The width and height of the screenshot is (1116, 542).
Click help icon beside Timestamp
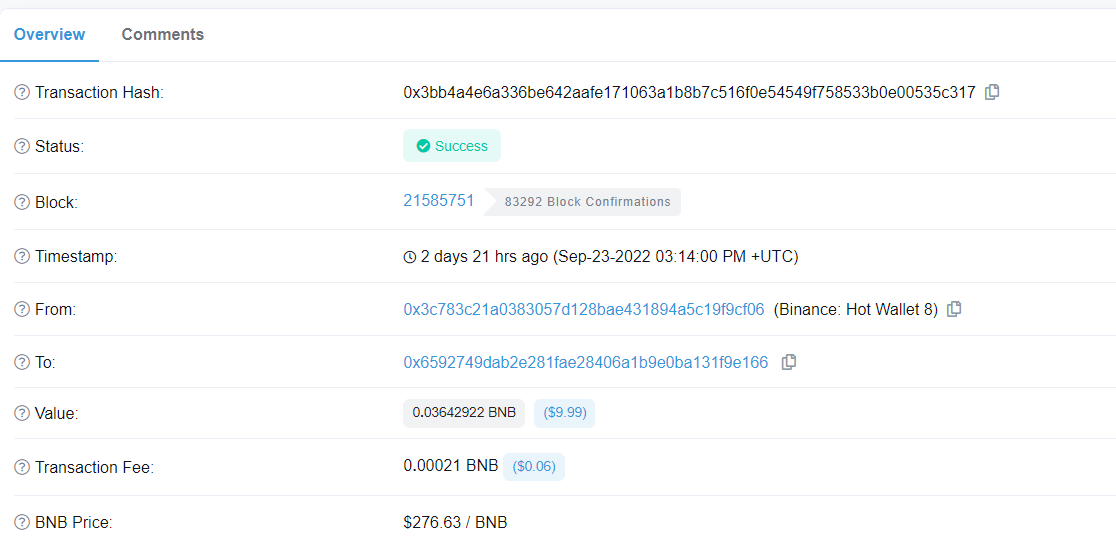[22, 257]
